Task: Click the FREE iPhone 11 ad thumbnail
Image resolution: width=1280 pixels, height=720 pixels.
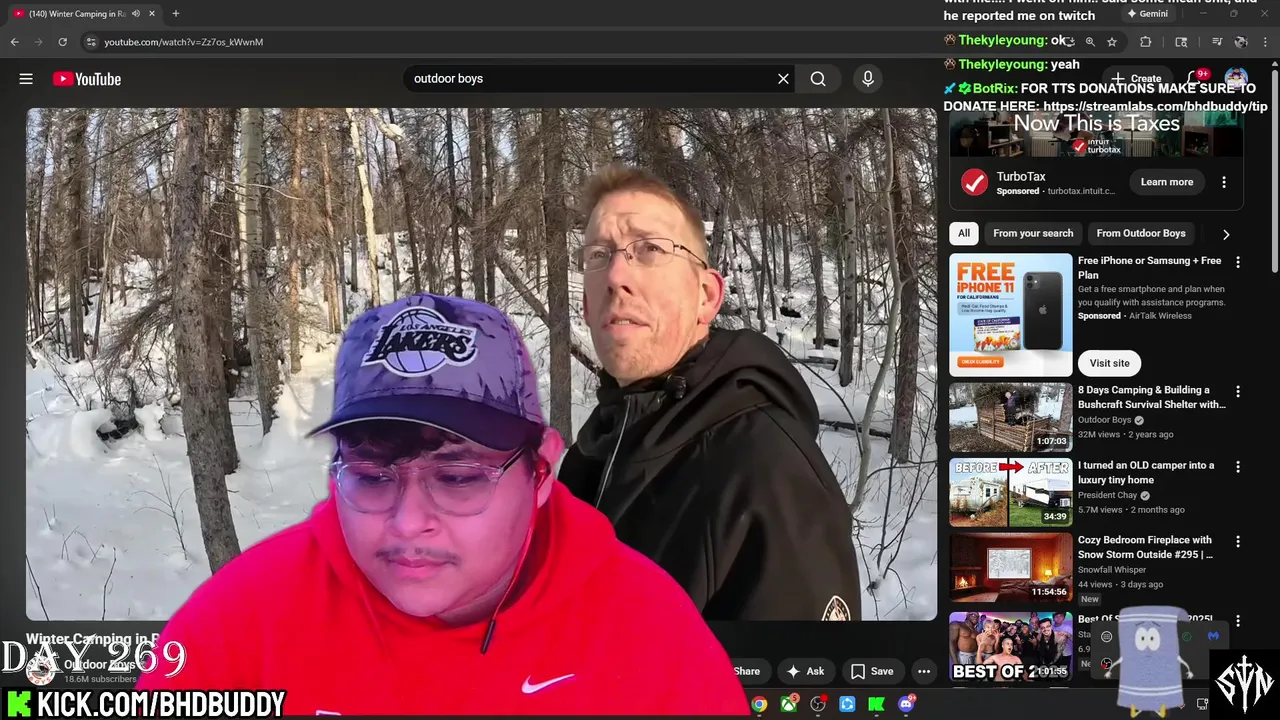Action: coord(1010,314)
